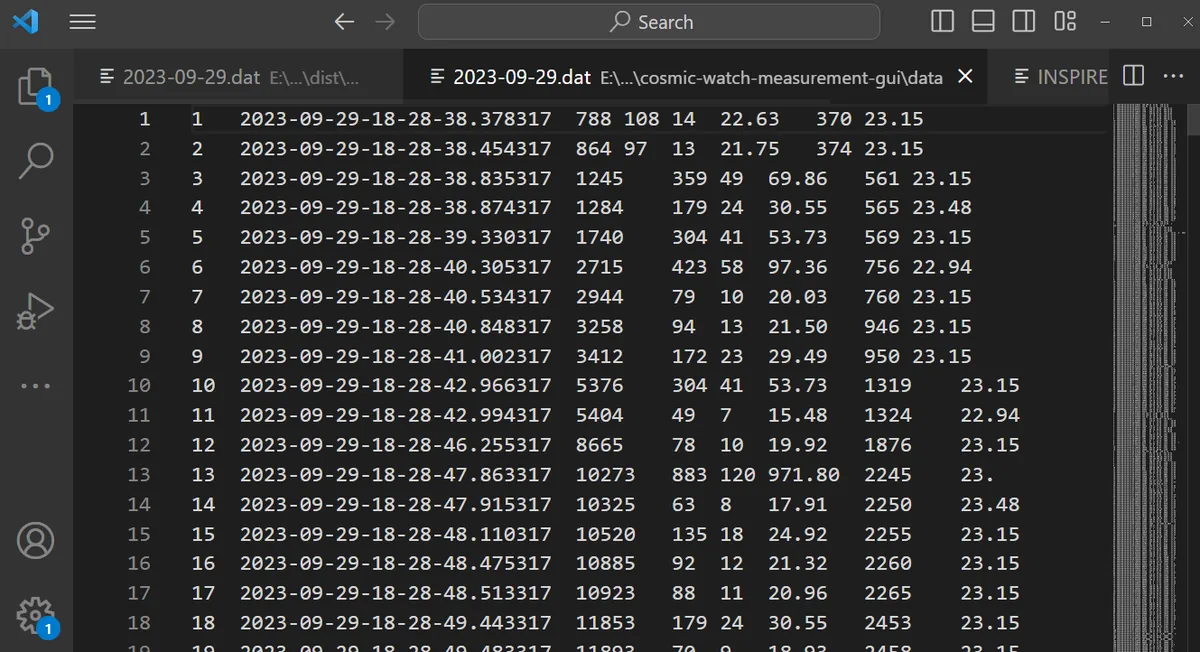Click the value 17.91 on line 14

point(798,504)
